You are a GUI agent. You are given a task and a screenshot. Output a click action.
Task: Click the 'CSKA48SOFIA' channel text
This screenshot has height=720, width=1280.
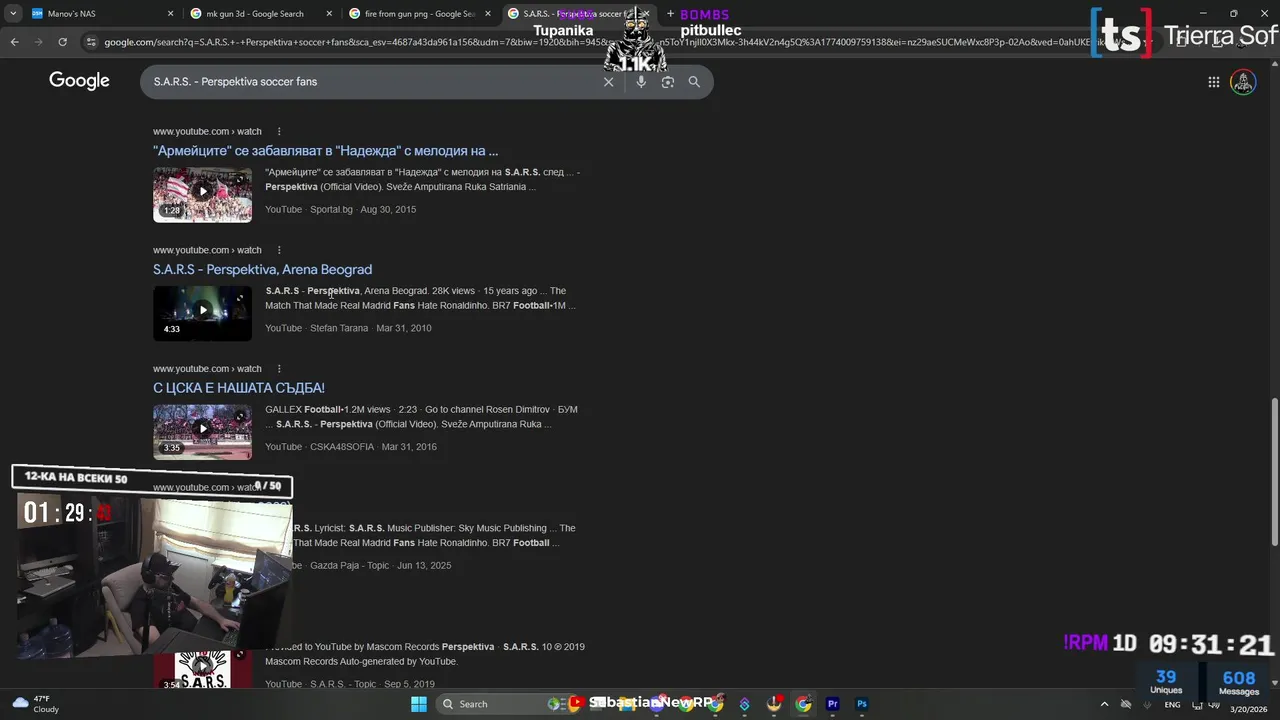point(342,447)
